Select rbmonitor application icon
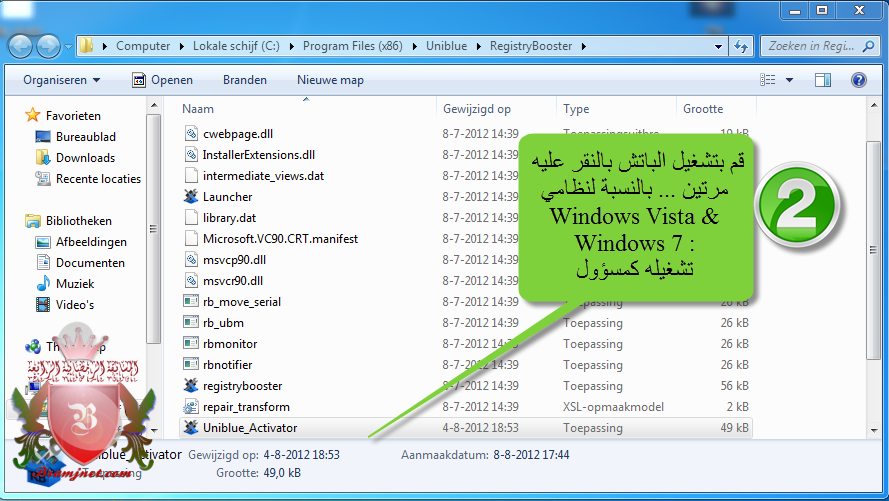This screenshot has width=889, height=501. tap(191, 343)
